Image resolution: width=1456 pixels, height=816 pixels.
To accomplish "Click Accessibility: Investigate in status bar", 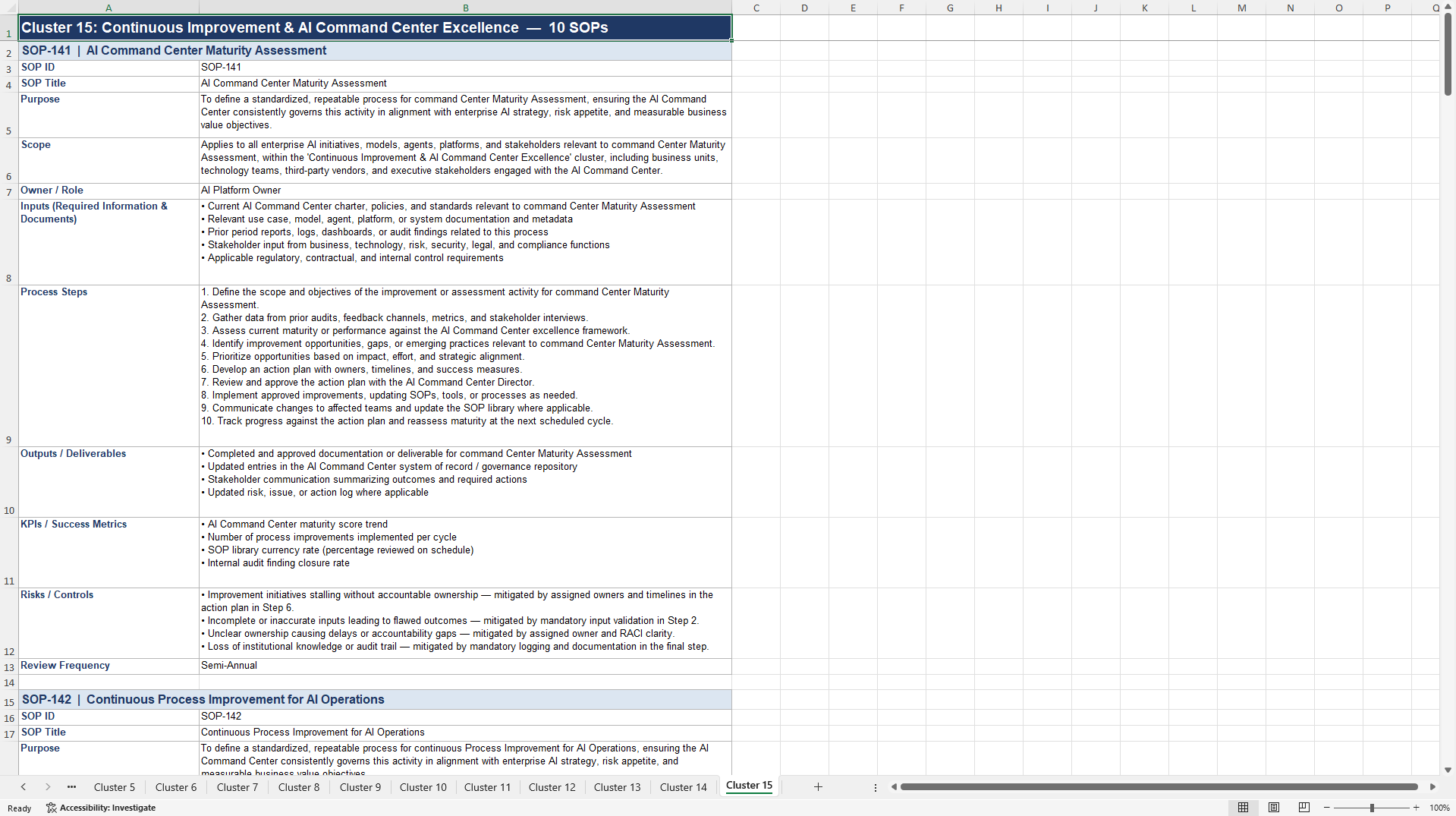I will (101, 808).
